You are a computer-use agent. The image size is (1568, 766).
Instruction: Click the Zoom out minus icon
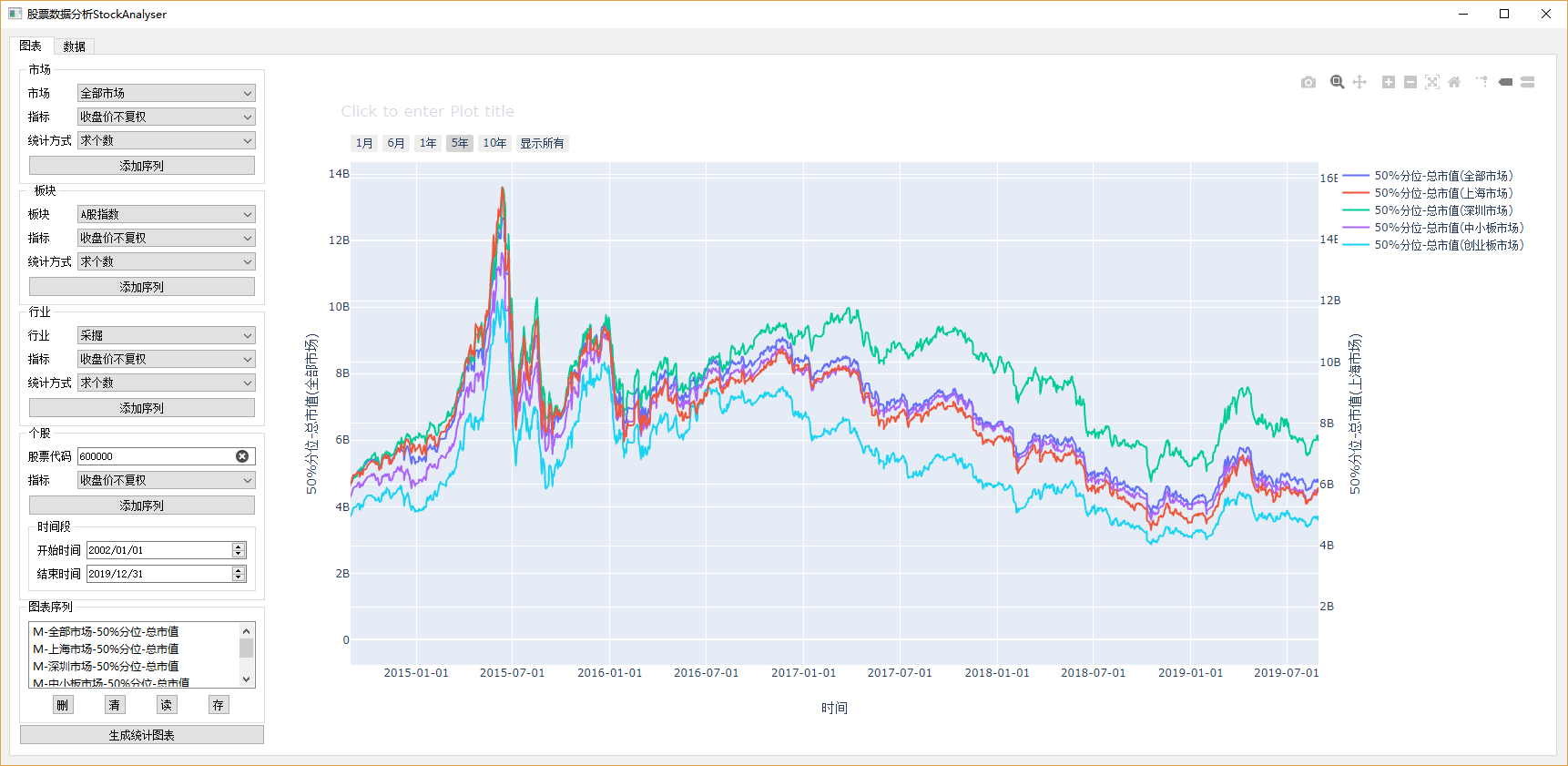pyautogui.click(x=1410, y=82)
